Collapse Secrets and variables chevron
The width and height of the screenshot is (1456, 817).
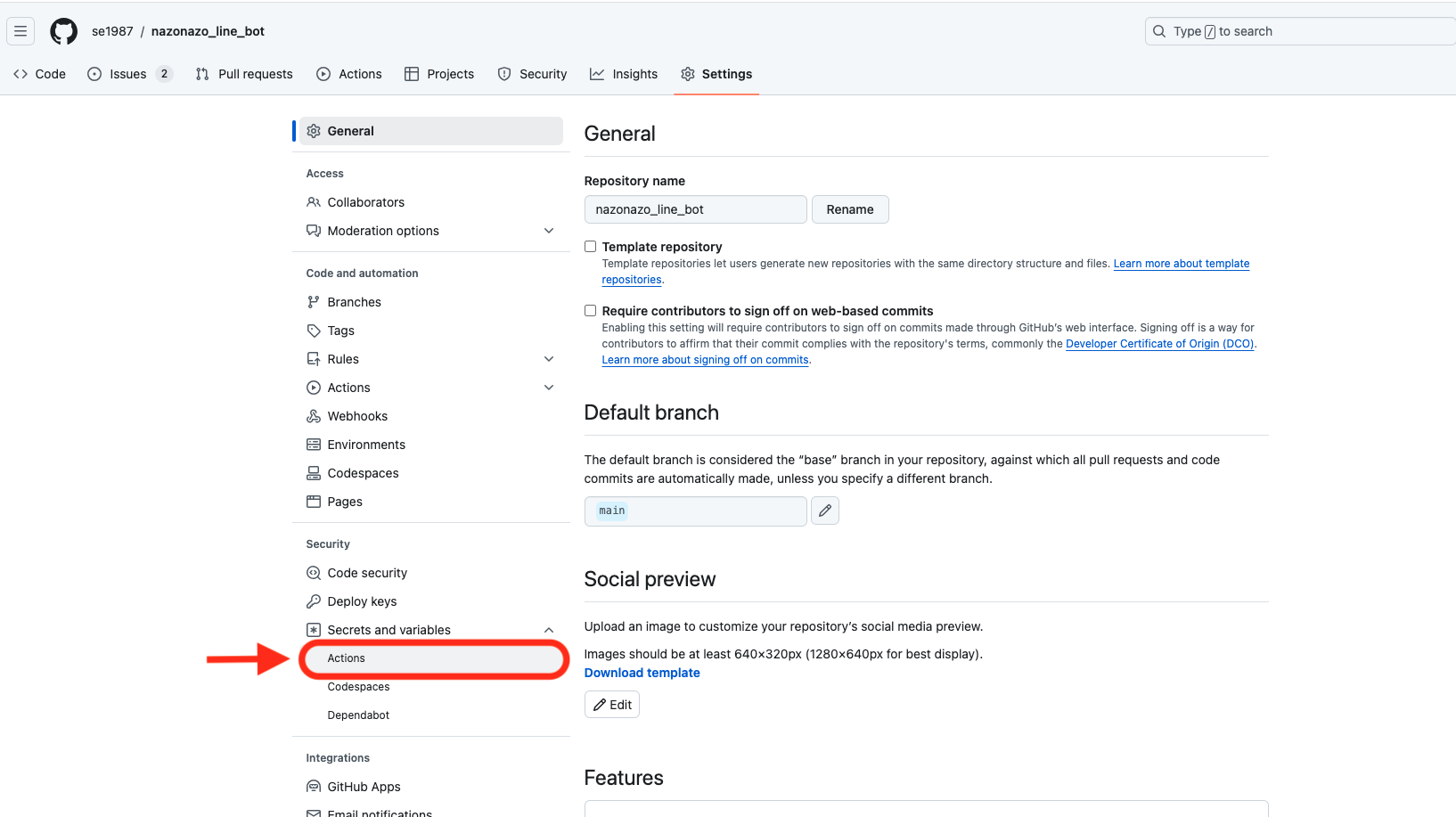click(549, 630)
